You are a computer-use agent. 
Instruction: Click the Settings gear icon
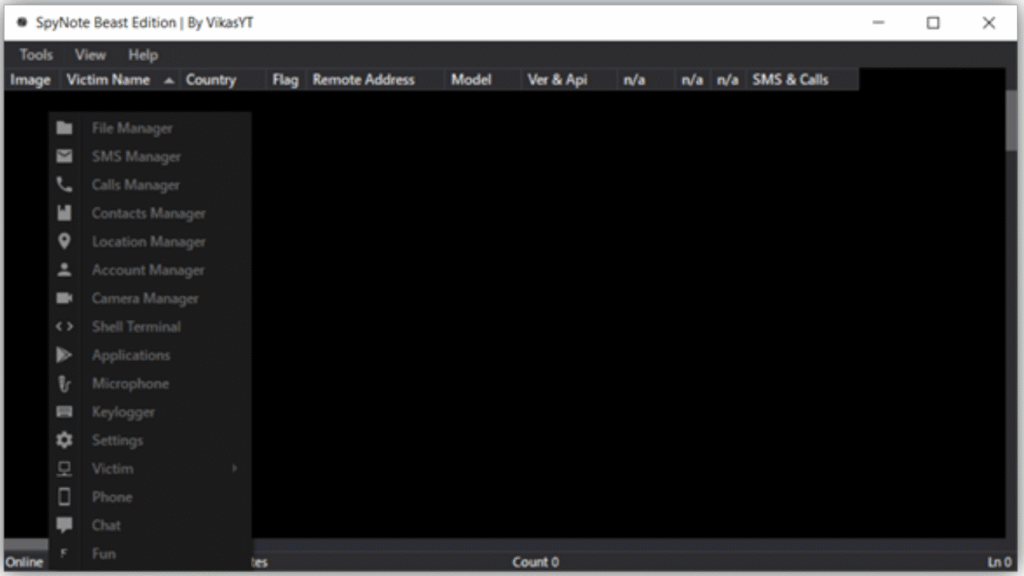click(65, 440)
